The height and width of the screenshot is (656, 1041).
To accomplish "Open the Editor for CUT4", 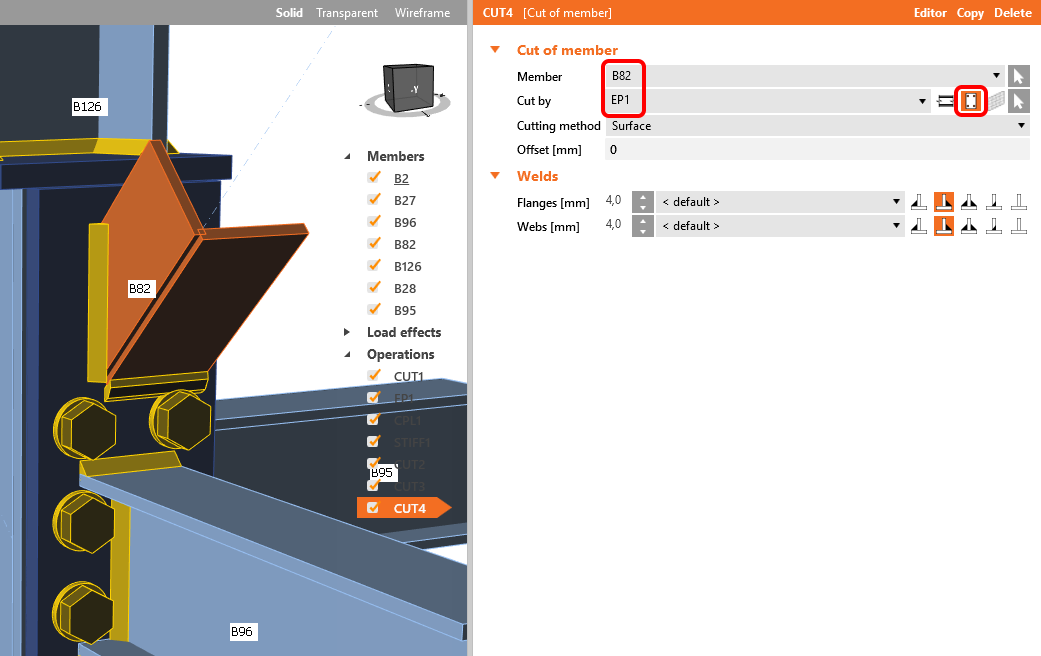I will (929, 13).
